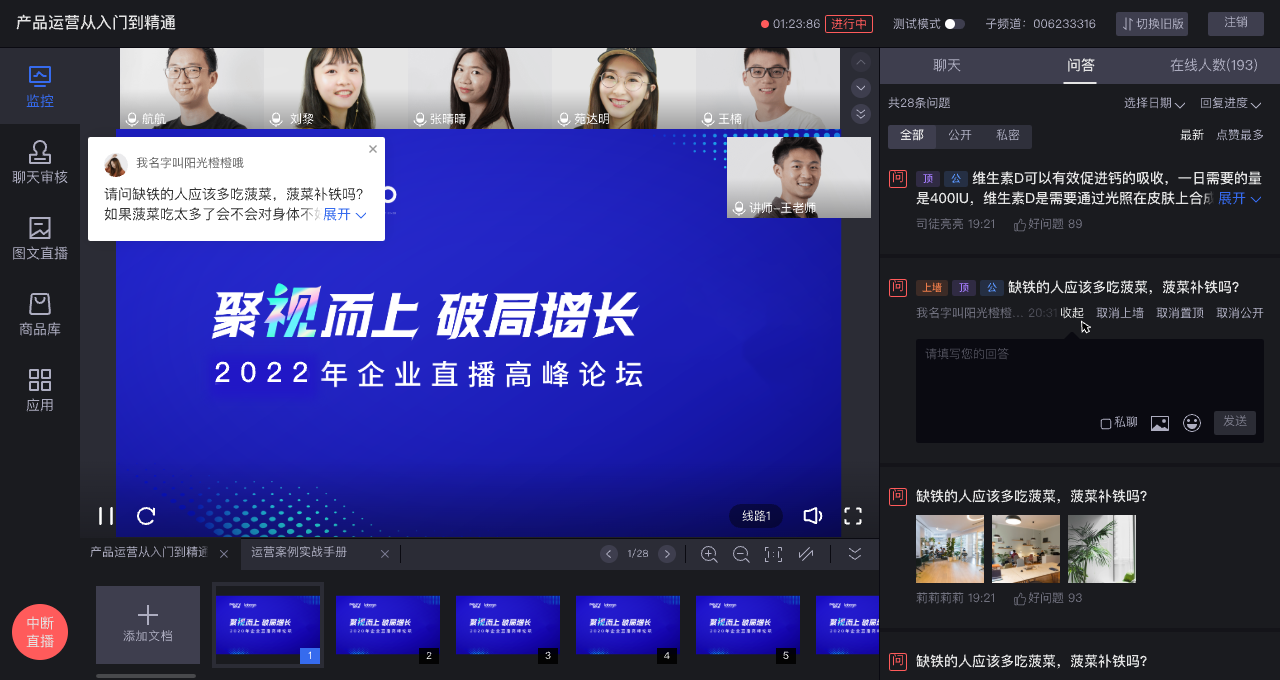Image resolution: width=1280 pixels, height=680 pixels.
Task: Click 取消公开 on the question
Action: coord(1240,313)
